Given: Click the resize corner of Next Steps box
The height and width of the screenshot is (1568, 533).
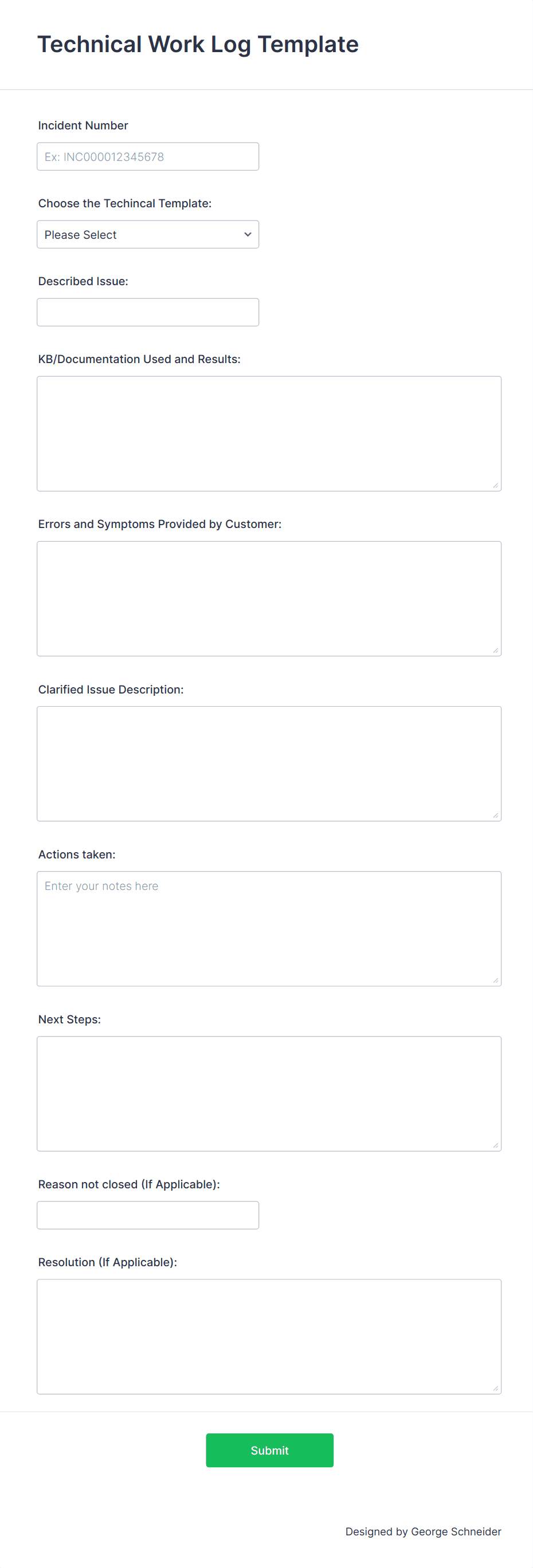Looking at the screenshot, I should (496, 1144).
